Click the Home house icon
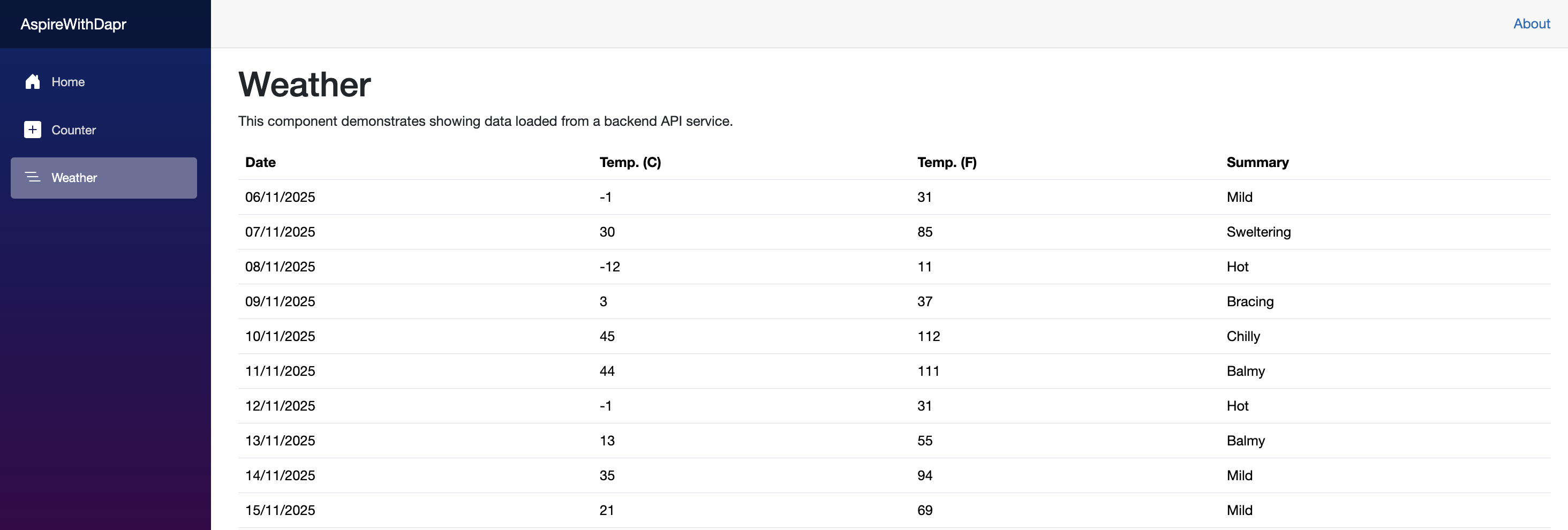Viewport: 1568px width, 530px height. 32,81
